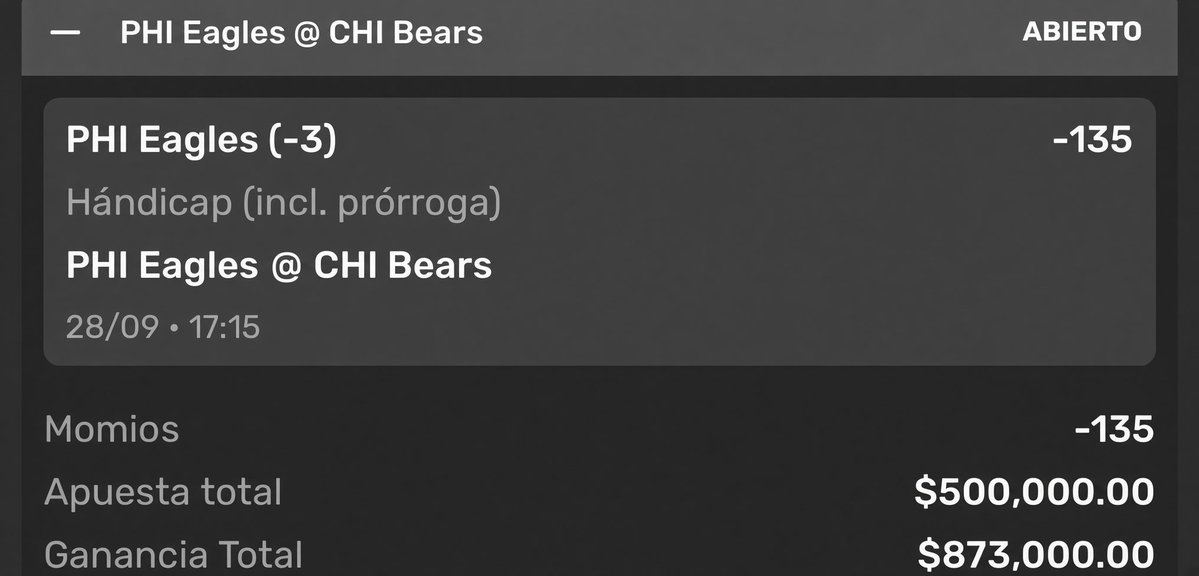1199x576 pixels.
Task: Click the $873,000.00 winnings amount
Action: pos(1035,555)
